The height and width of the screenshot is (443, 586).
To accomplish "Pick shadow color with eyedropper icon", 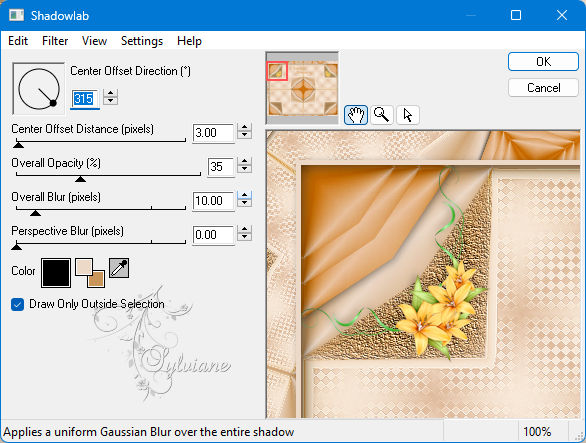I will tap(119, 268).
